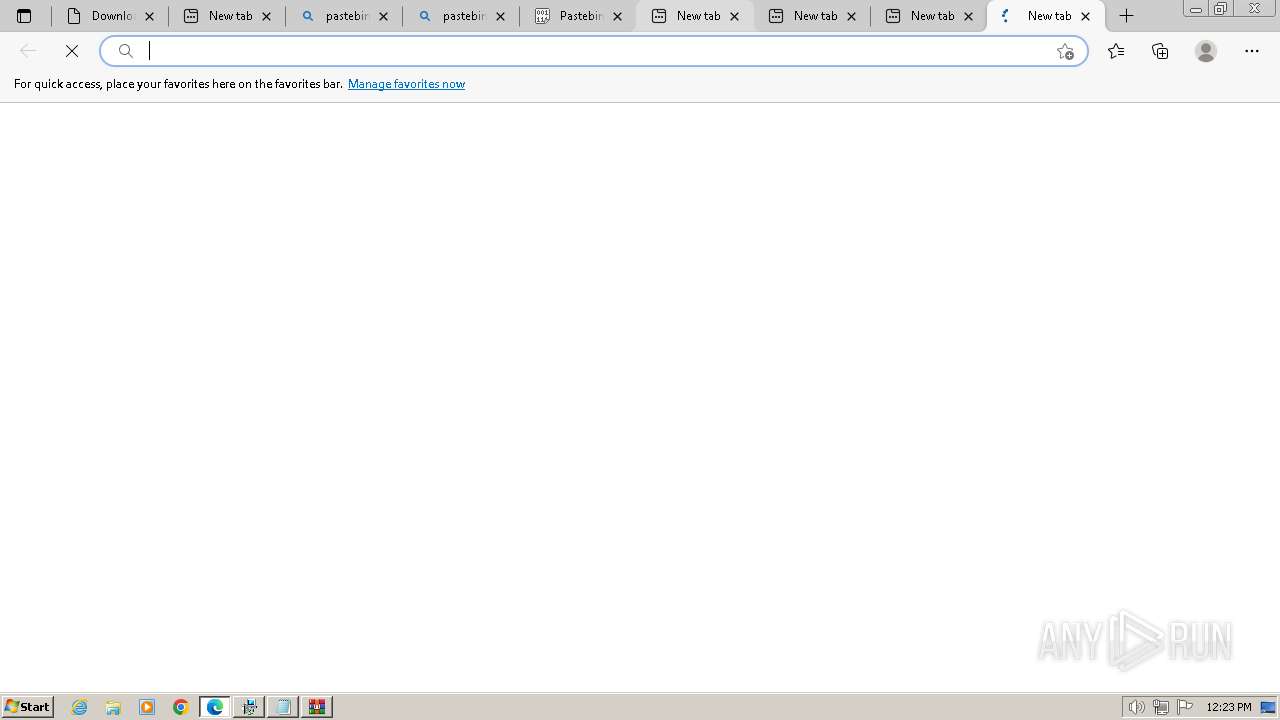
Task: Switch to the Downloads tab
Action: click(109, 16)
